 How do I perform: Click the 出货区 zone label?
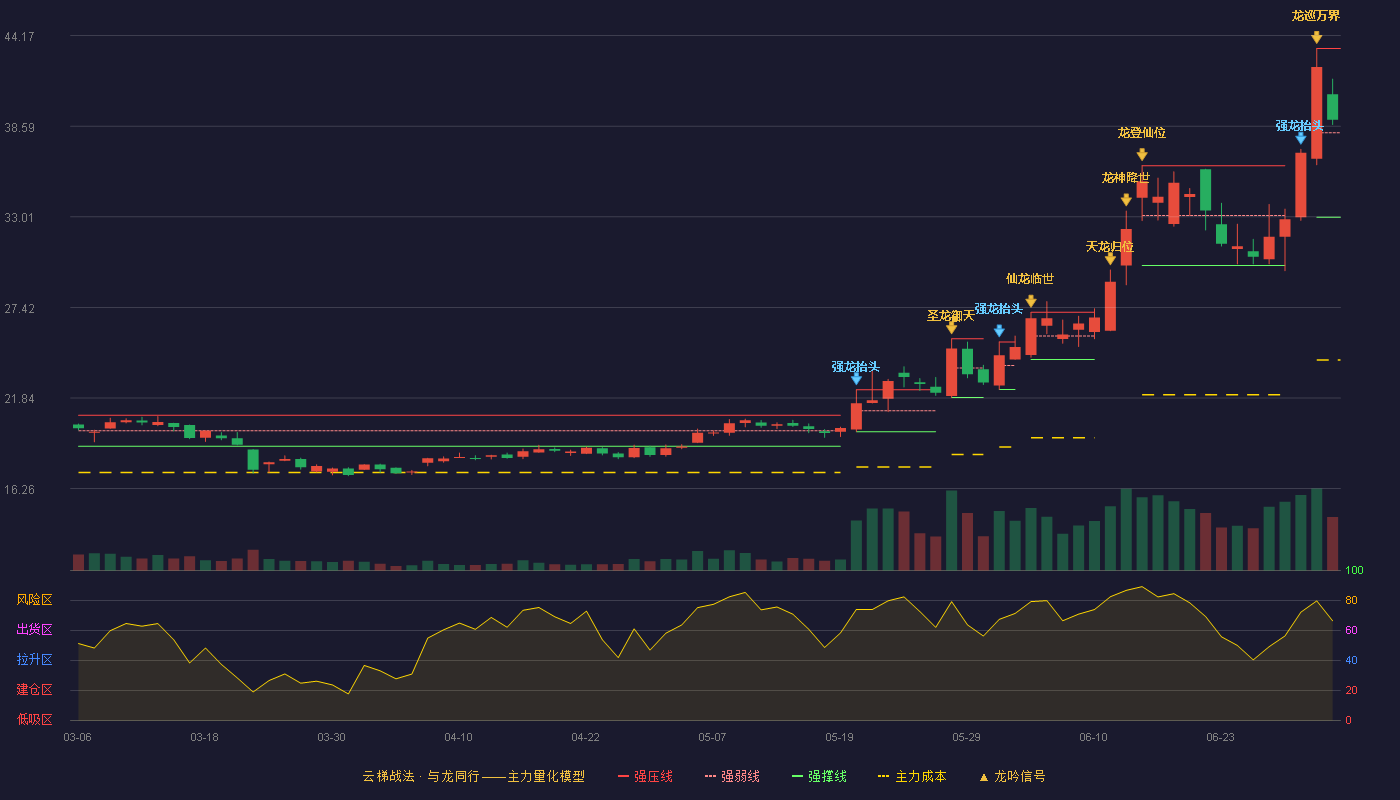(34, 630)
